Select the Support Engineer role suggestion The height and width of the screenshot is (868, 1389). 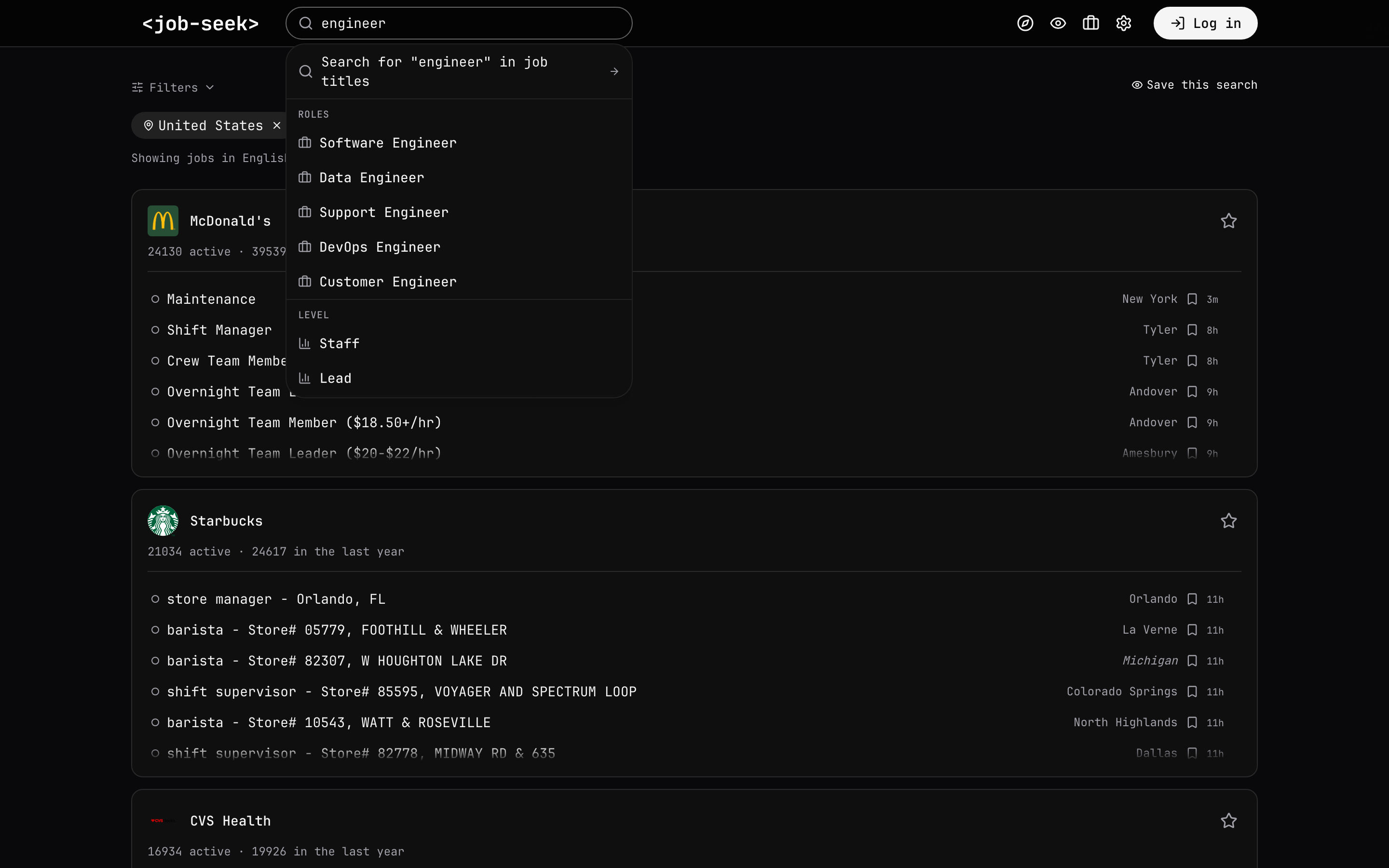[x=459, y=212]
